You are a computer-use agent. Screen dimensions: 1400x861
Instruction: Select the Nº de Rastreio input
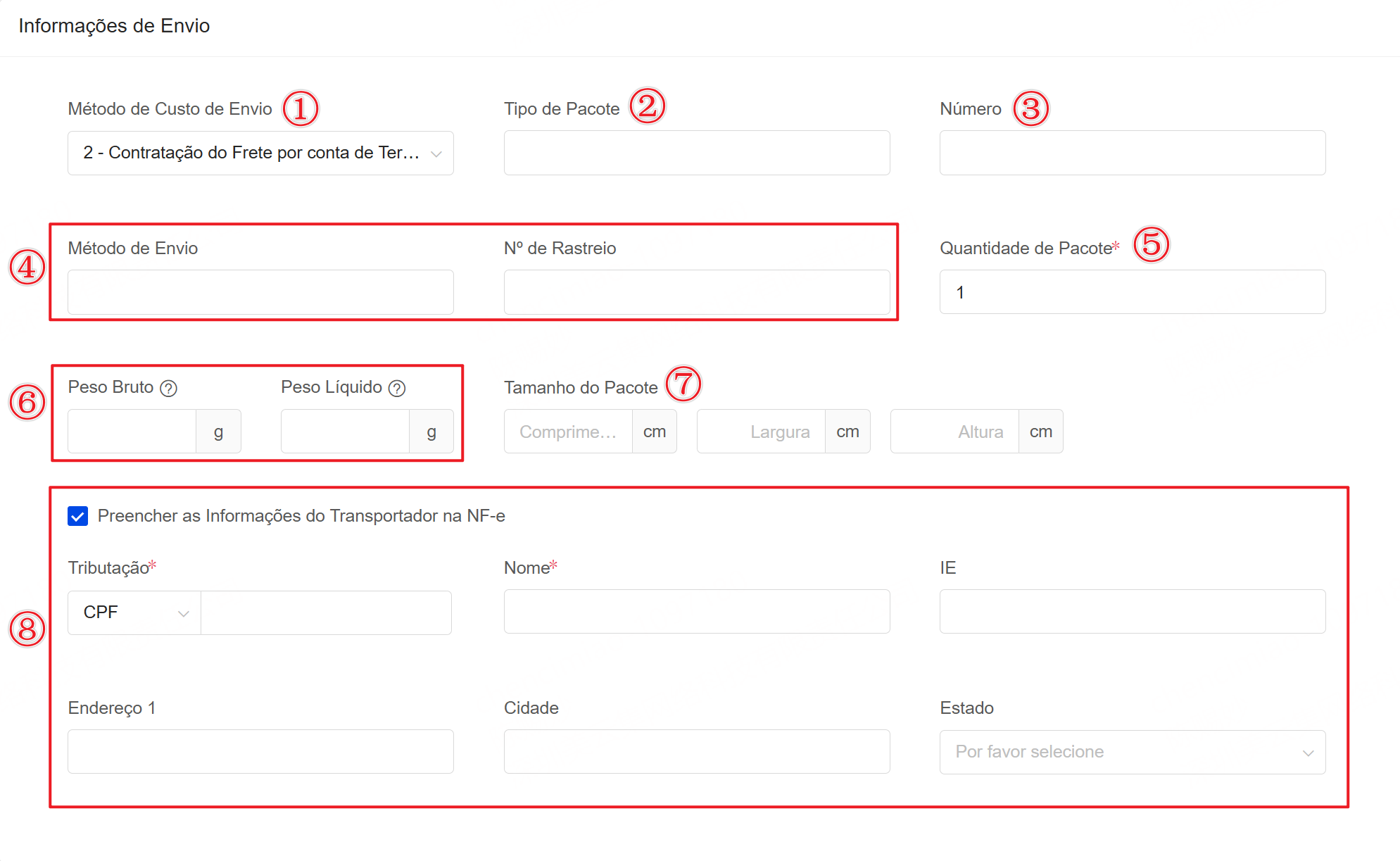pyautogui.click(x=696, y=292)
